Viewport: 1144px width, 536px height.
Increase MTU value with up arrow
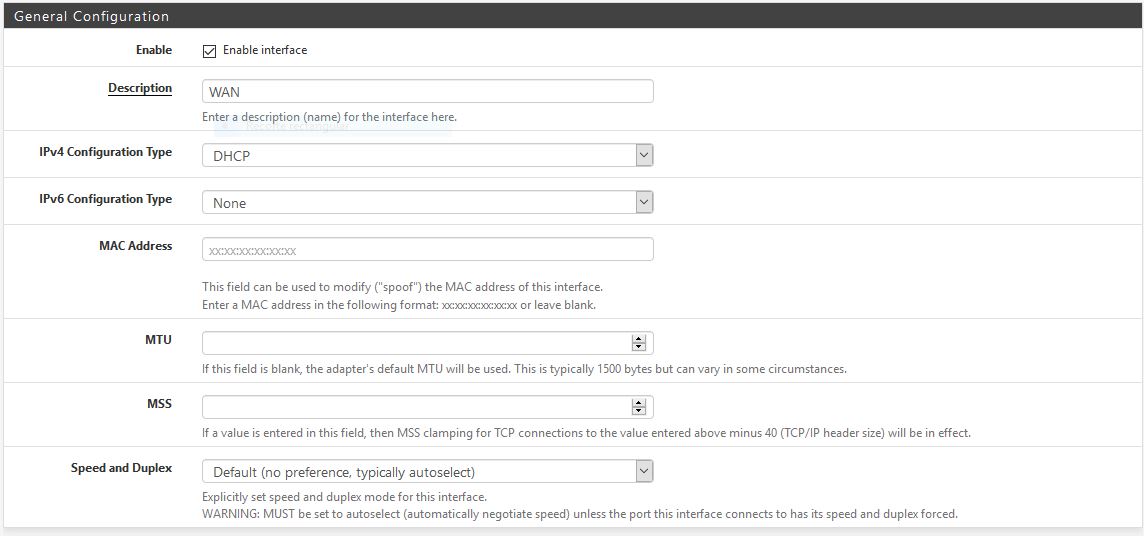point(638,339)
